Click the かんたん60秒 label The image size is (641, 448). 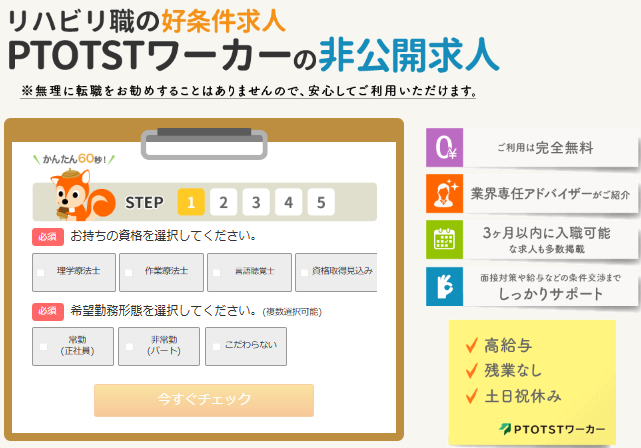(74, 159)
